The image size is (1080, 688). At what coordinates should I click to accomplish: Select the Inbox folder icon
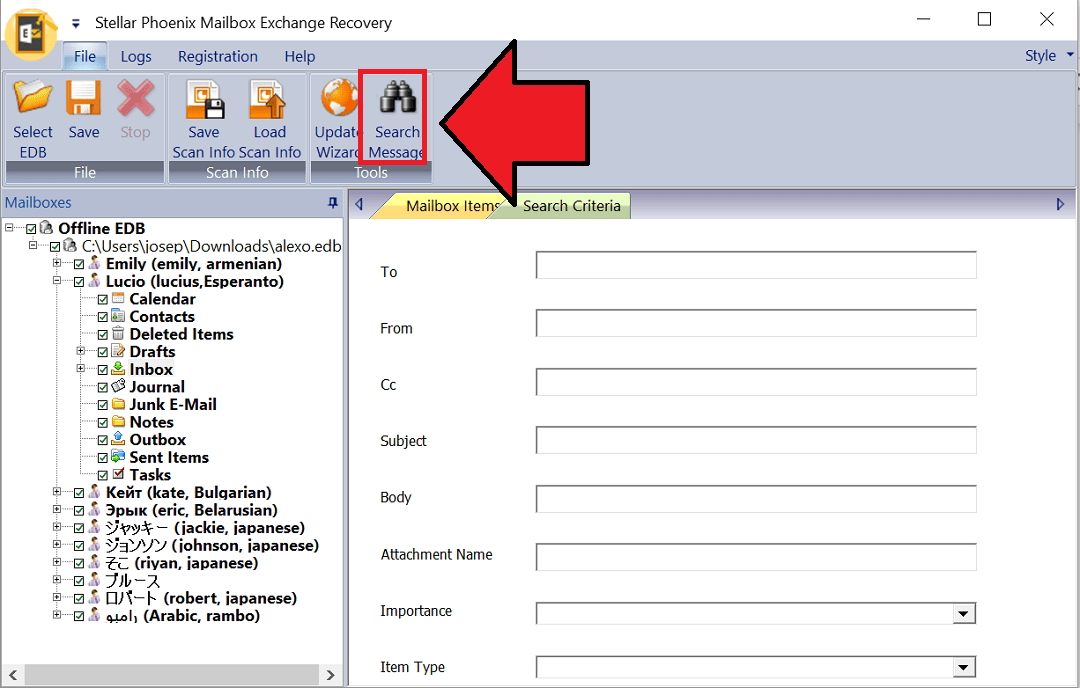[118, 368]
